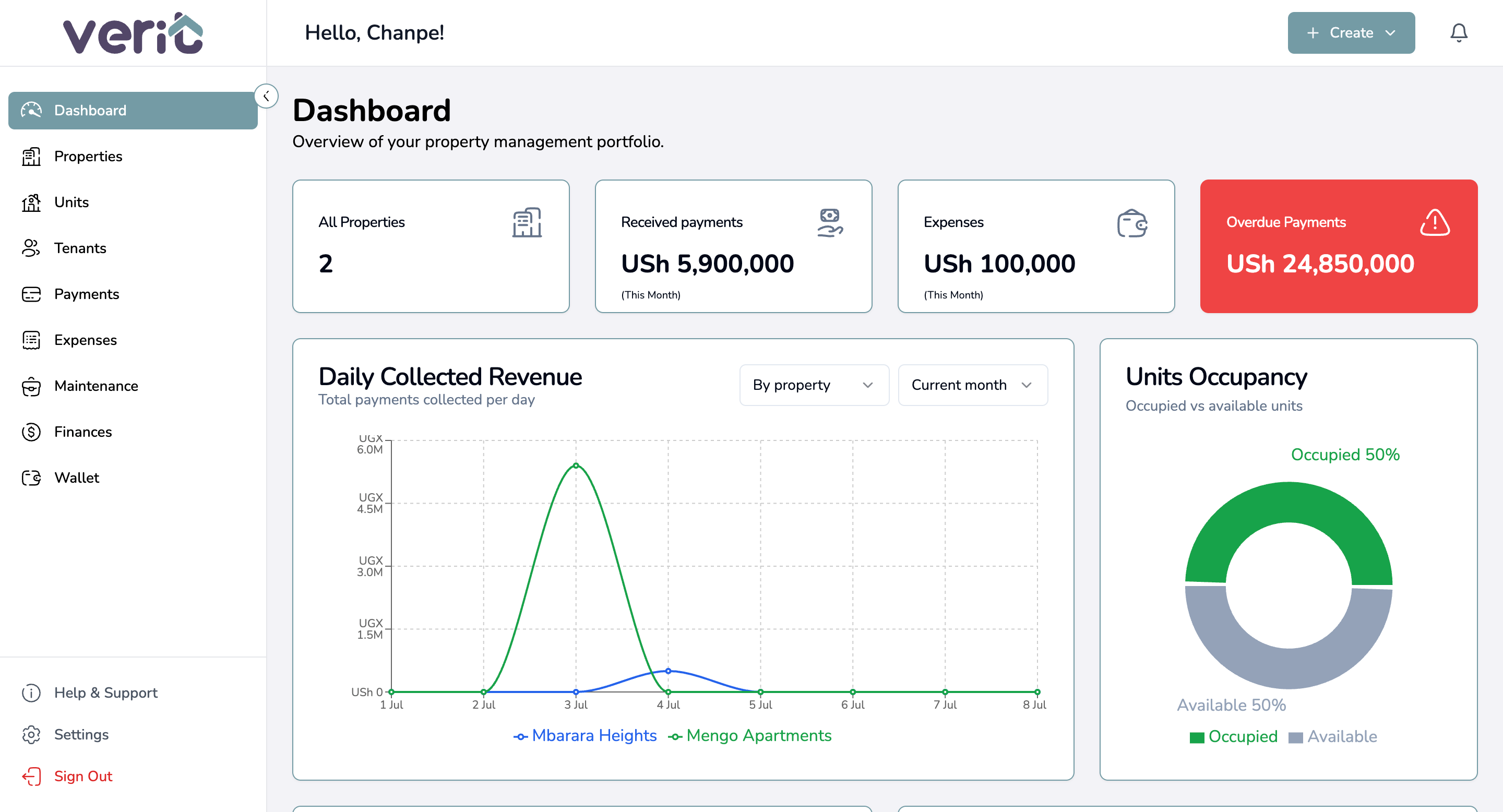Click building icon on All Properties card

point(527,222)
